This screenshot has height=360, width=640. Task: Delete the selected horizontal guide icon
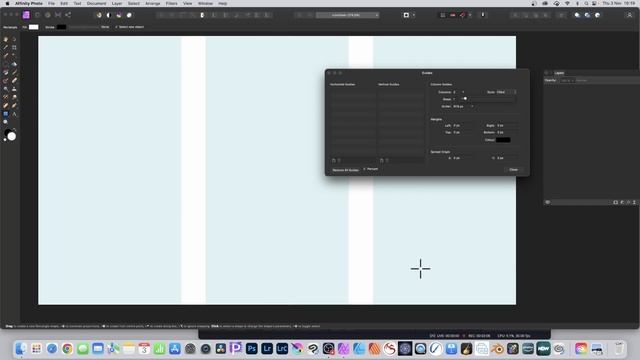pyautogui.click(x=339, y=160)
